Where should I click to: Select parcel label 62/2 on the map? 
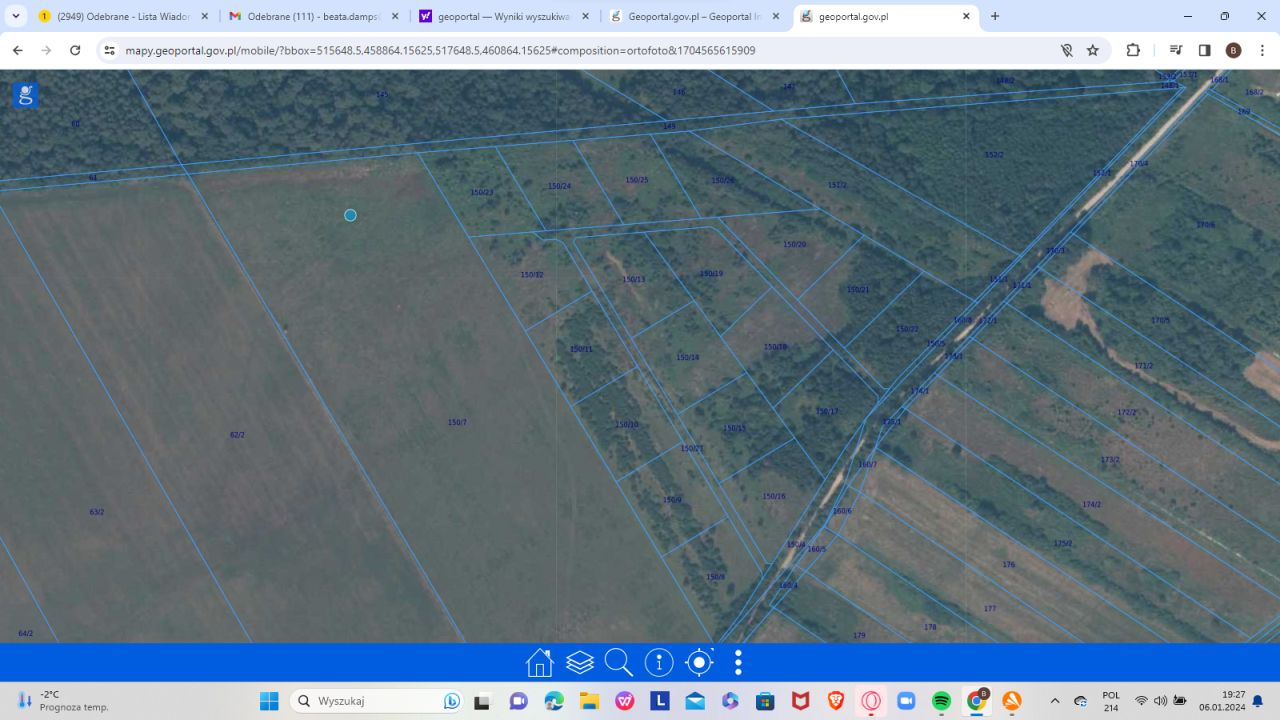pos(237,435)
